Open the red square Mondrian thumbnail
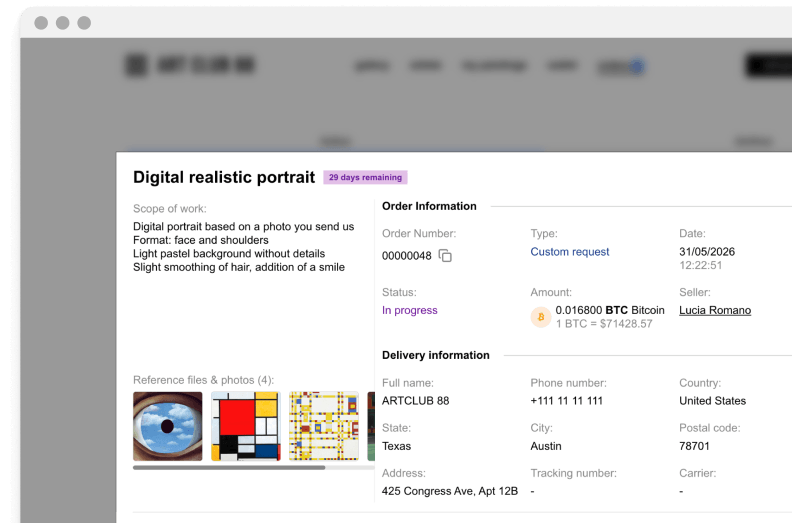Screen dimensions: 792x523 click(x=245, y=426)
